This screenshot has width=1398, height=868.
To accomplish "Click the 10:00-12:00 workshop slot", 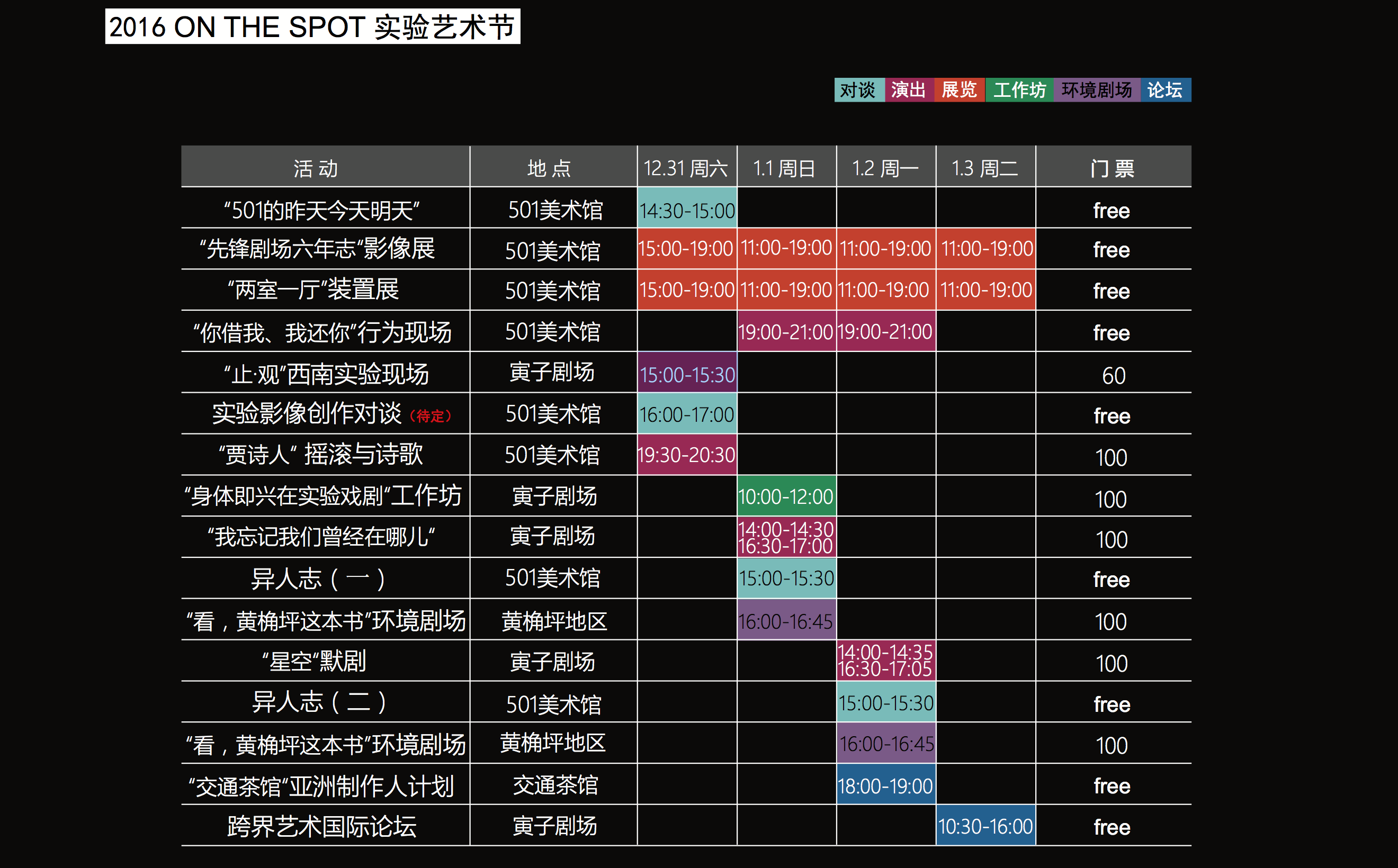I will (x=787, y=496).
